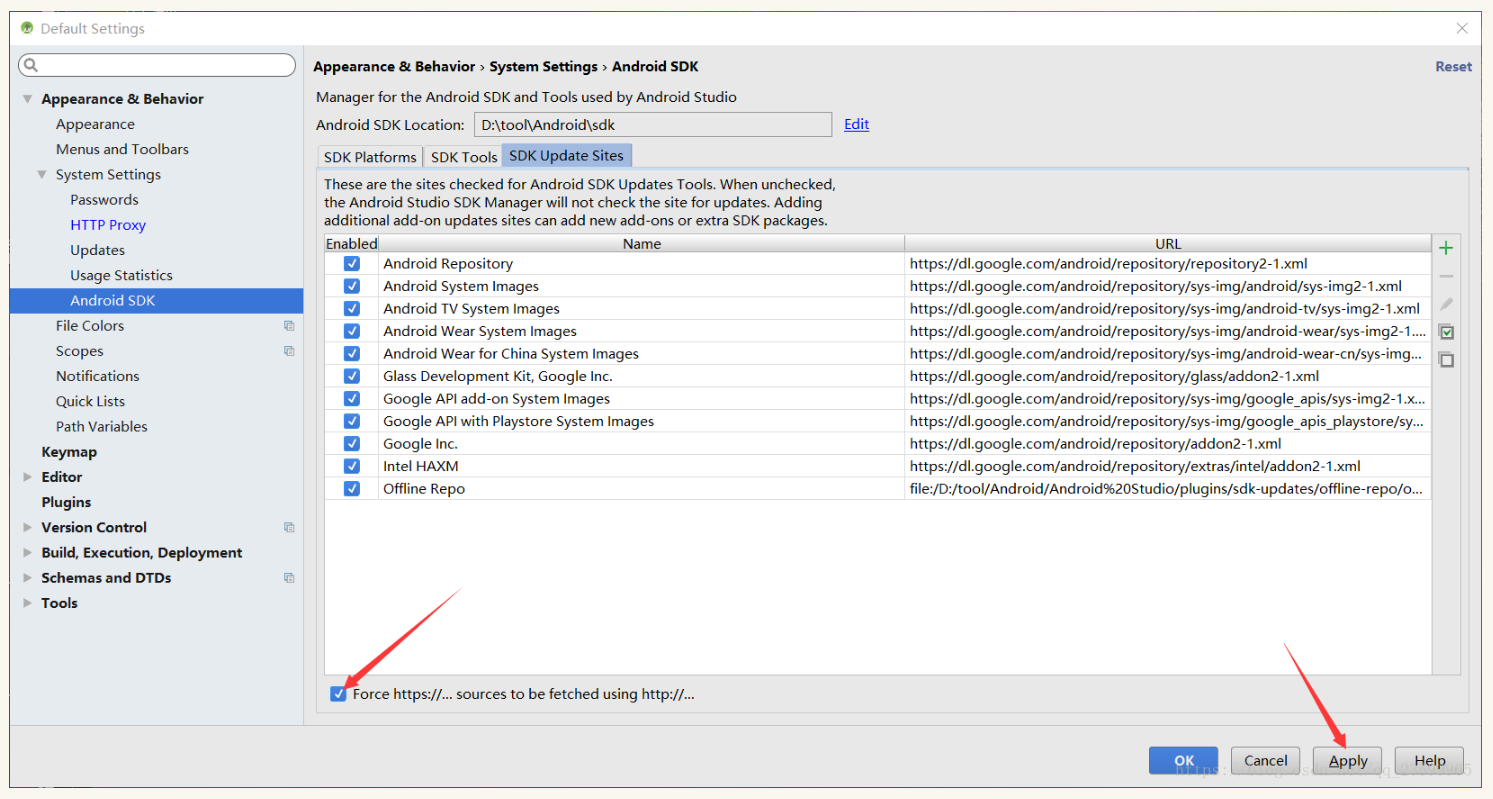Expand Version Control tree arrow

click(28, 527)
